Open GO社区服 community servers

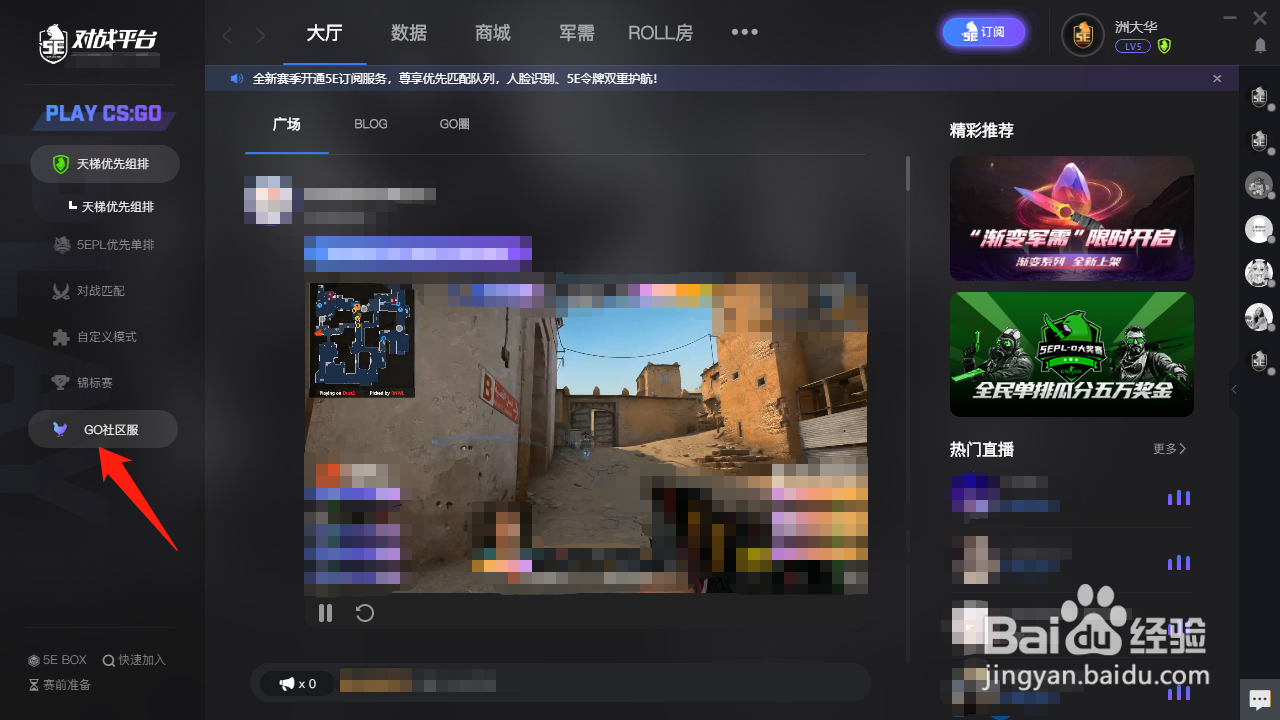(x=103, y=429)
